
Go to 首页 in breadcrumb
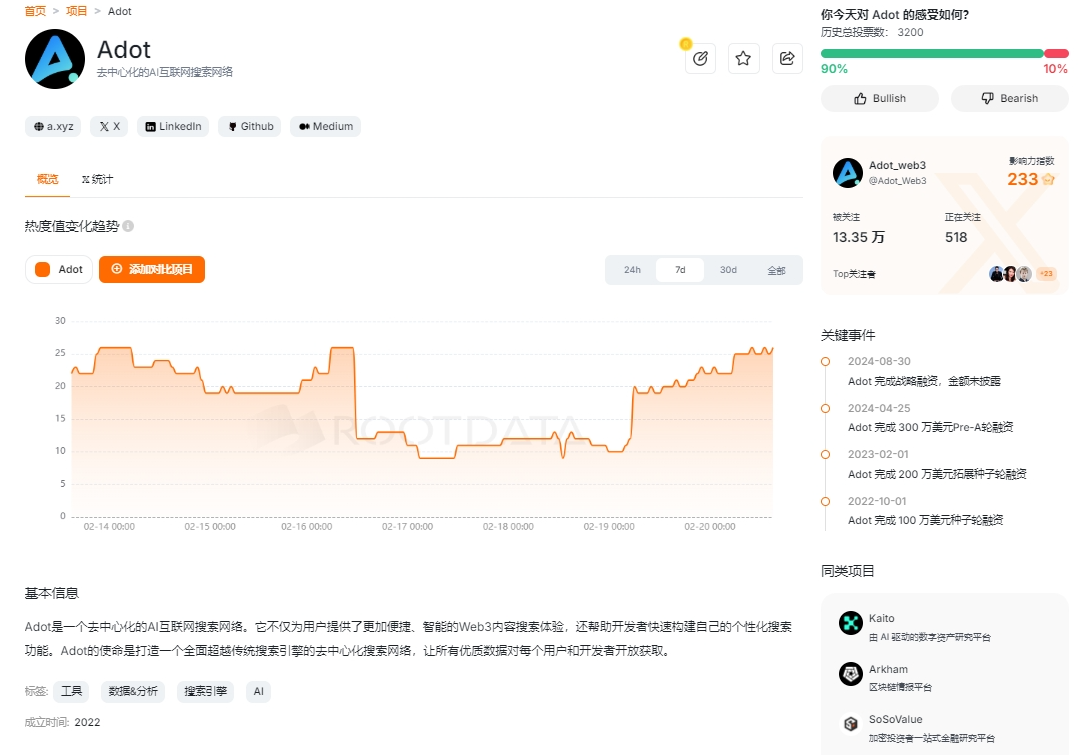35,11
